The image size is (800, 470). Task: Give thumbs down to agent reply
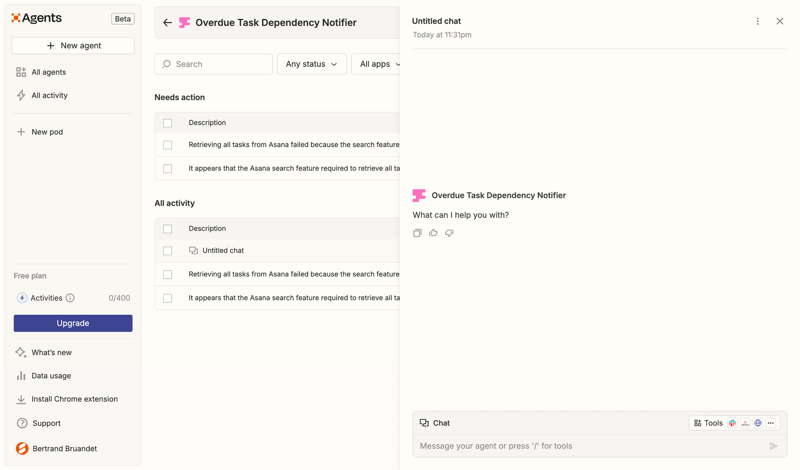(449, 233)
